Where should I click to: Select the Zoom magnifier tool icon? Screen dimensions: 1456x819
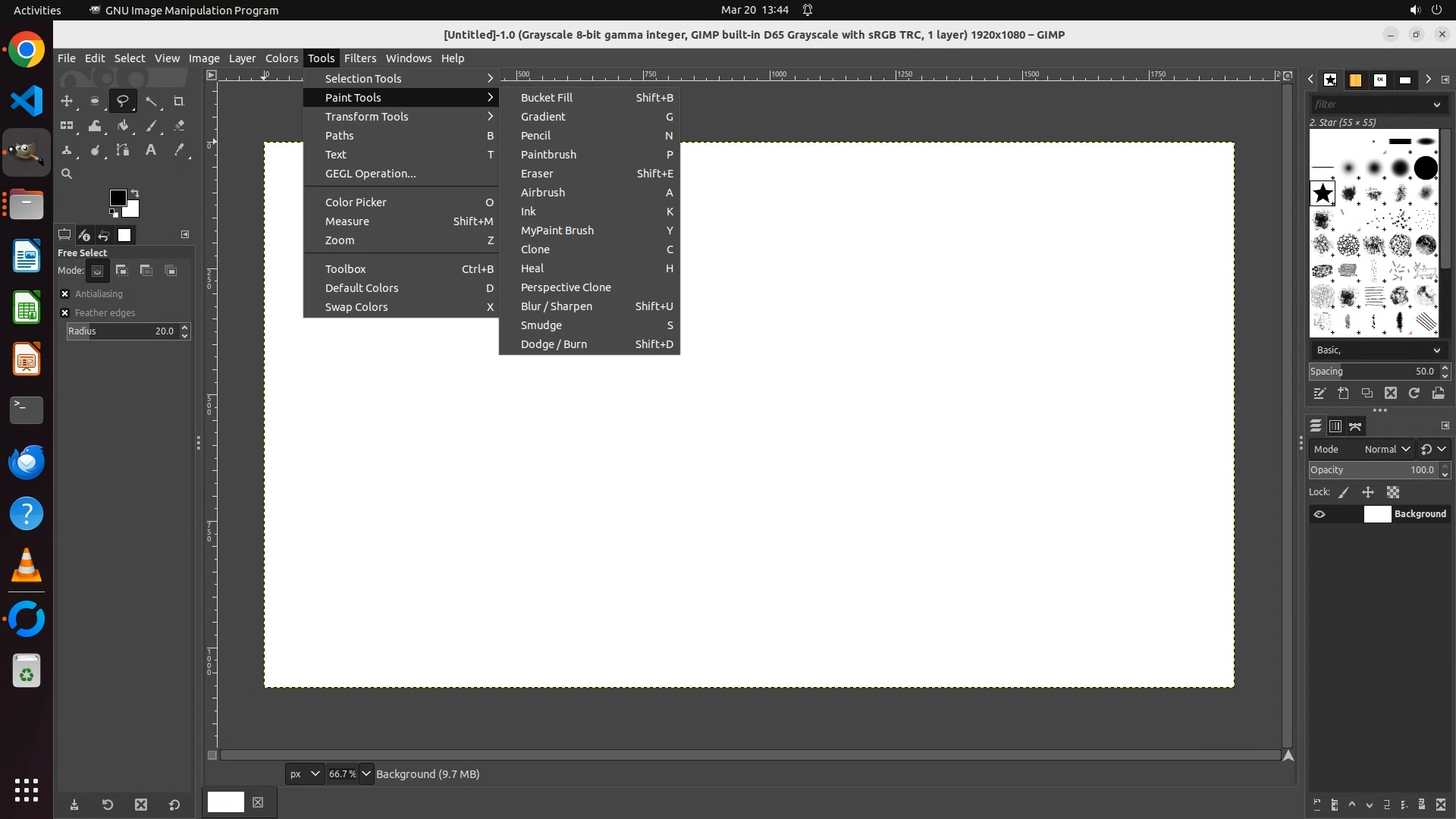[x=67, y=174]
